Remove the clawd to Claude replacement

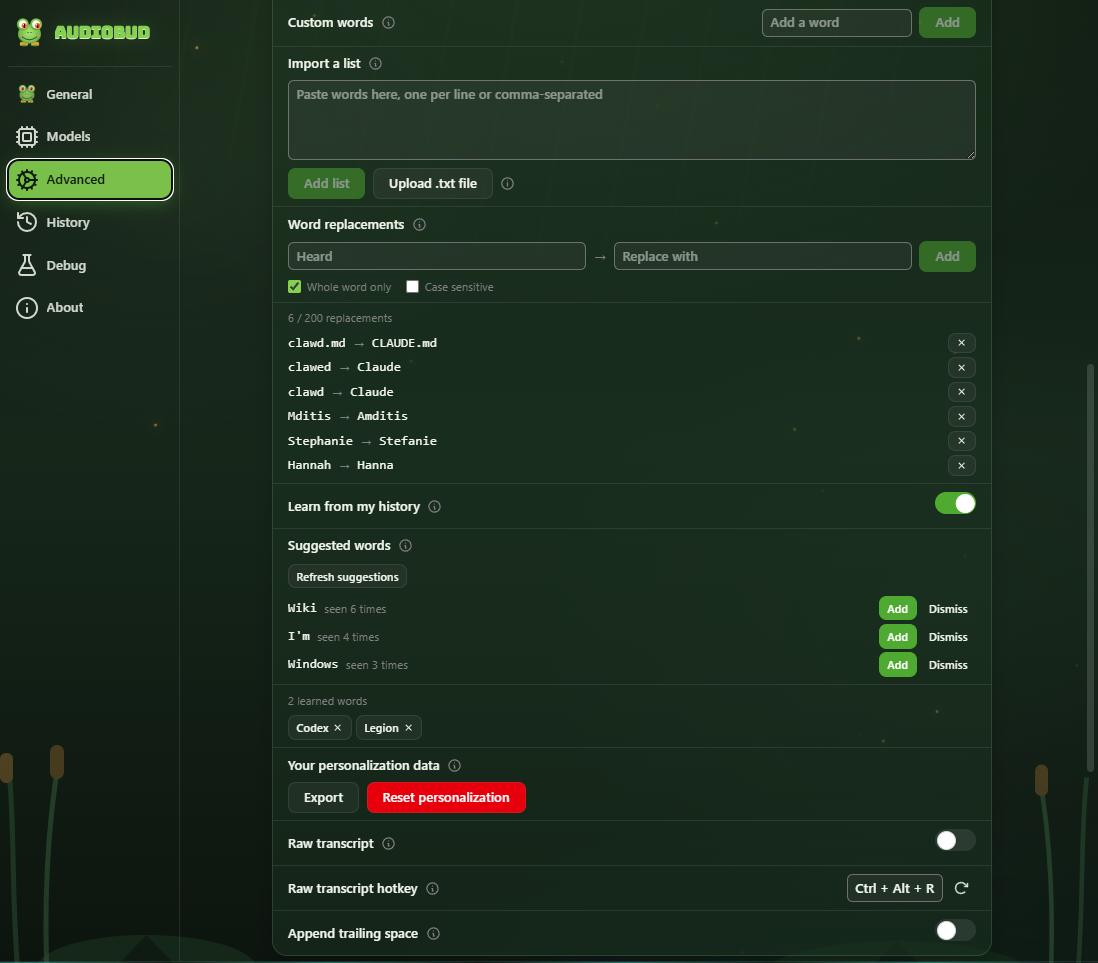coord(961,392)
